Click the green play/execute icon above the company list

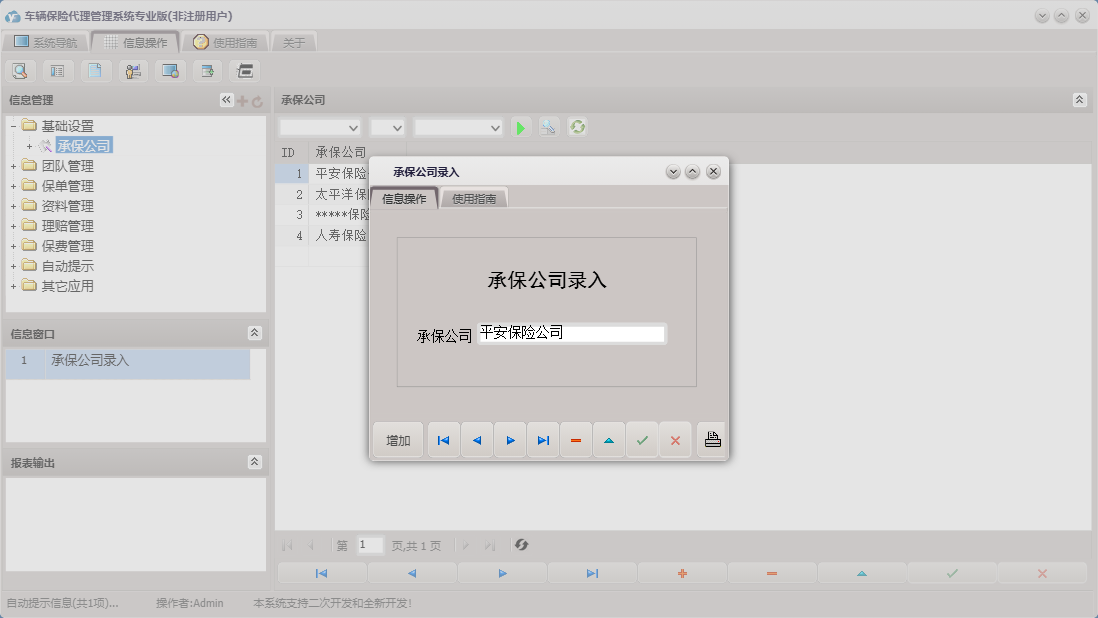(520, 127)
